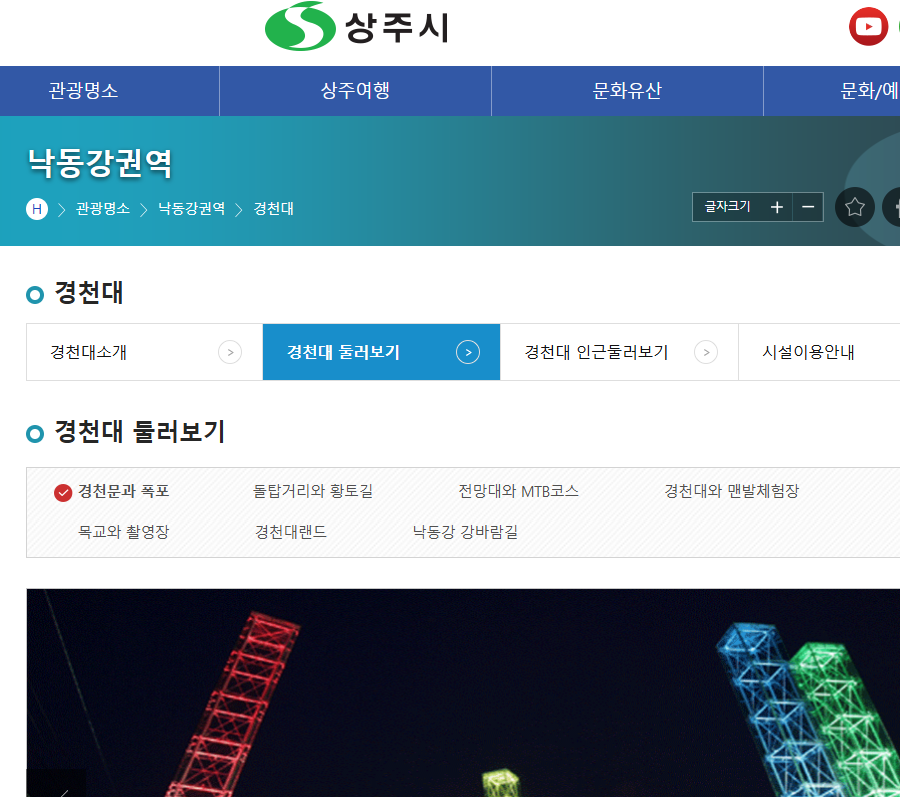
Task: Select 낙동강 강바람길 option
Action: click(x=465, y=532)
